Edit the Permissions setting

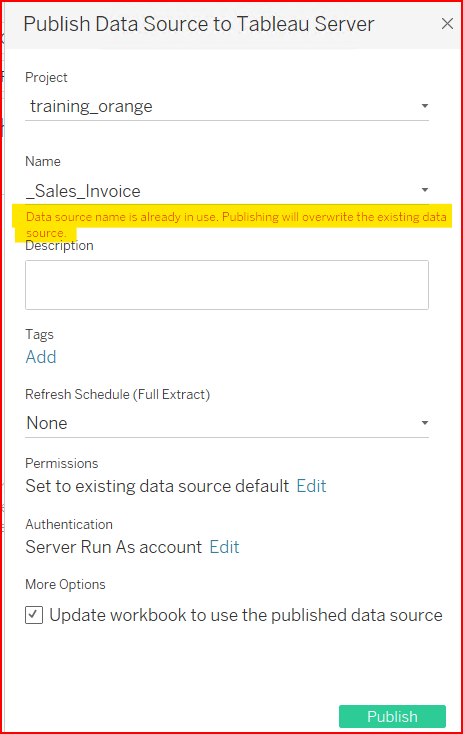(311, 486)
